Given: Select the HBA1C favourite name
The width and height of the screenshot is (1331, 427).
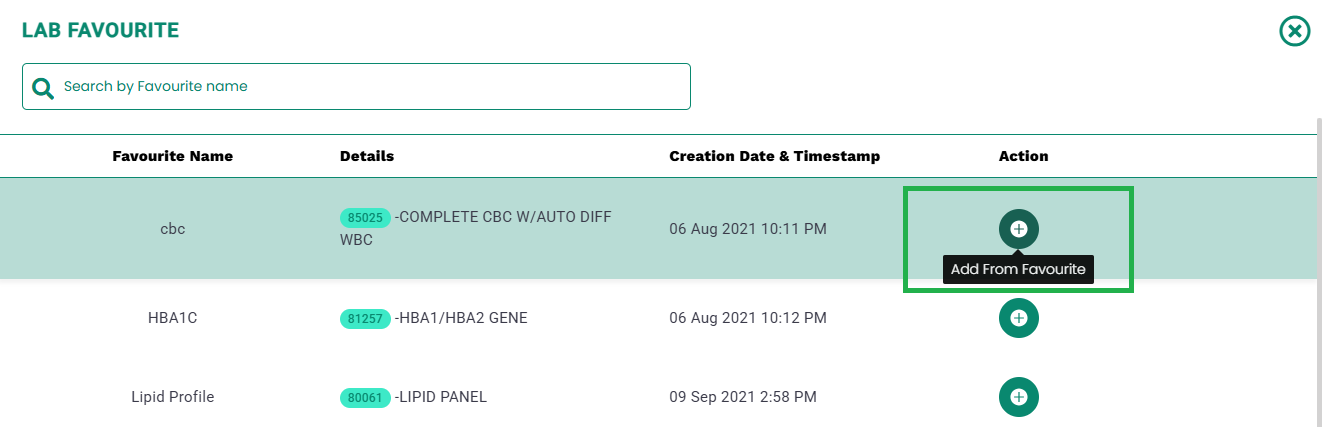Looking at the screenshot, I should click(173, 318).
